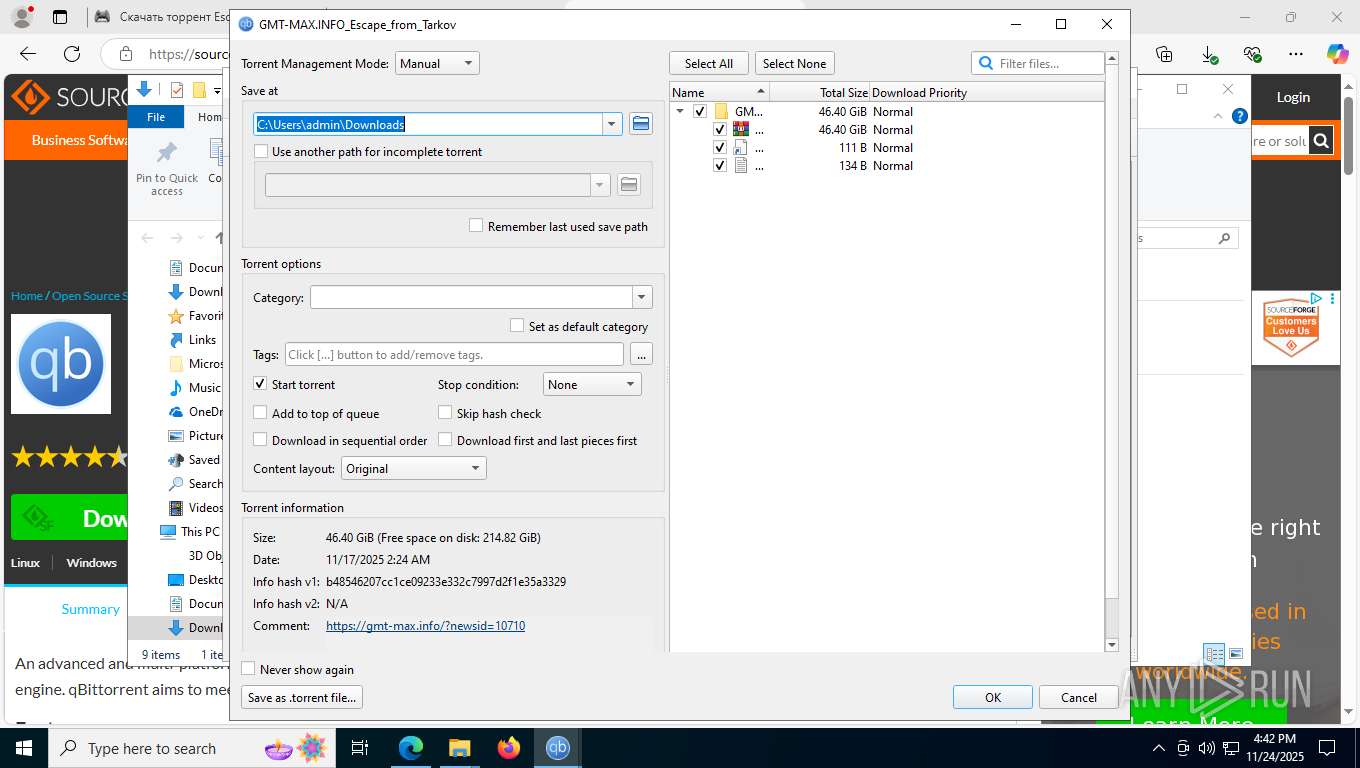Click the Select All button
This screenshot has width=1360, height=768.
[x=709, y=63]
